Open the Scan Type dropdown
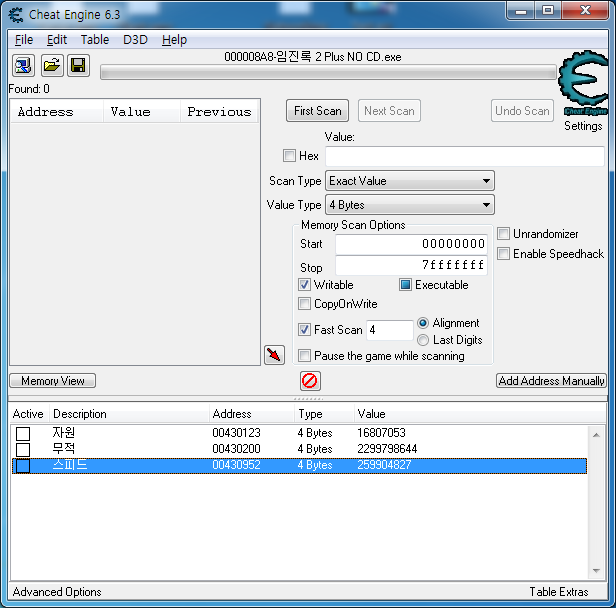Viewport: 616px width, 608px height. pyautogui.click(x=410, y=181)
